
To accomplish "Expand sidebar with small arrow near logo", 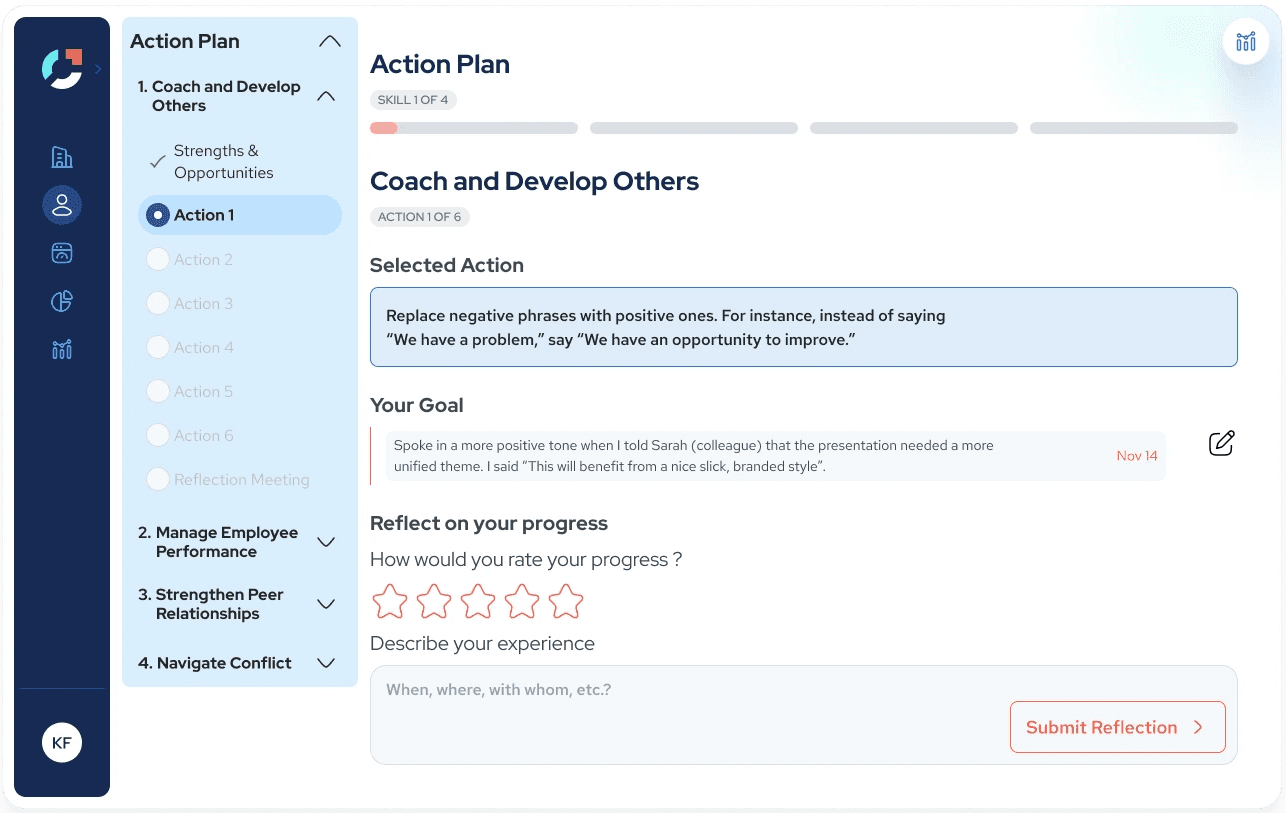I will tap(98, 69).
